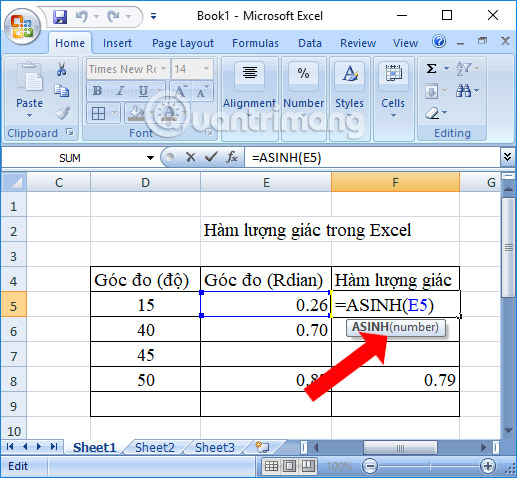The width and height of the screenshot is (517, 478).
Task: Click the horizontal scrollbar thumb
Action: (400, 448)
